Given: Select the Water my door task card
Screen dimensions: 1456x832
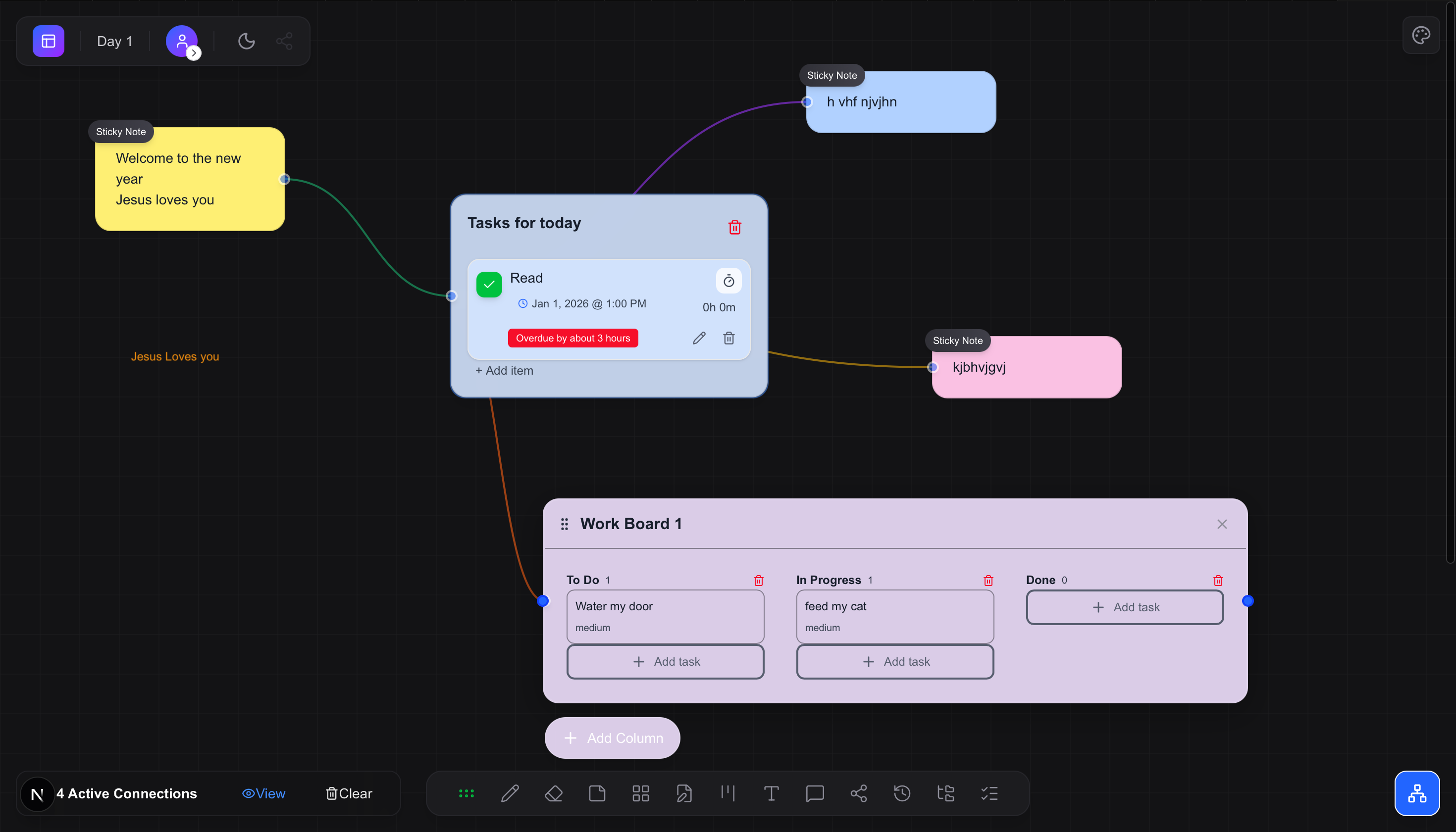Looking at the screenshot, I should click(x=665, y=616).
